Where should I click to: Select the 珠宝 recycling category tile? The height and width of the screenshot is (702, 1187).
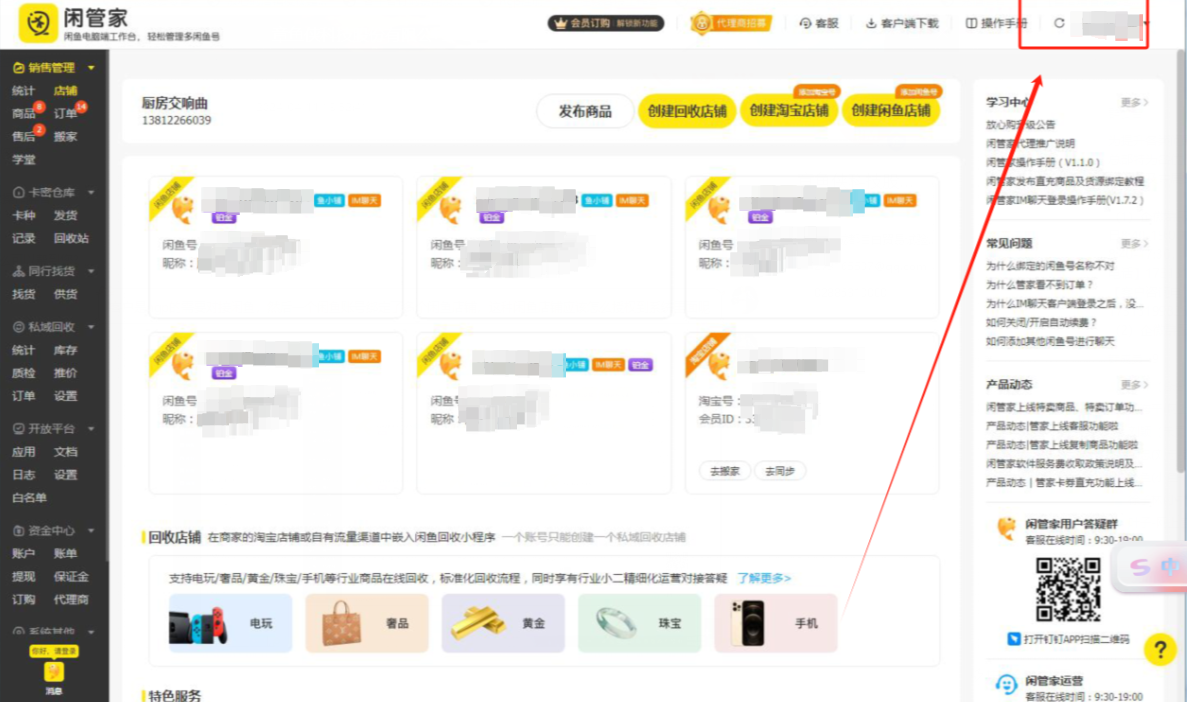[639, 623]
